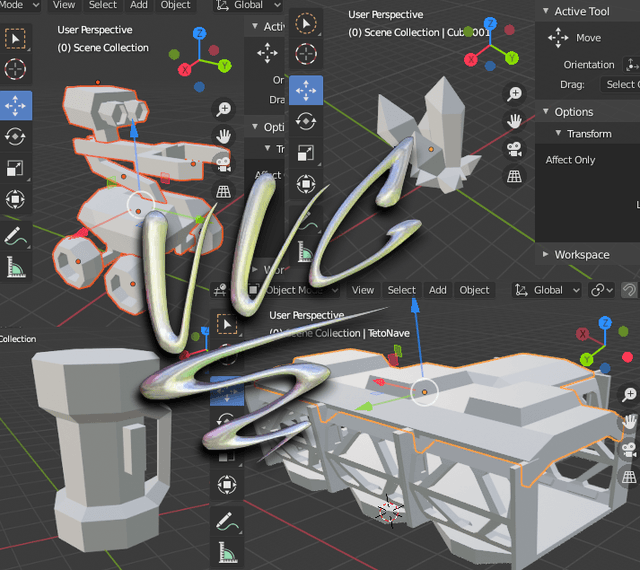
Task: Toggle the snap magnet in TetoNave header
Action: (630, 290)
